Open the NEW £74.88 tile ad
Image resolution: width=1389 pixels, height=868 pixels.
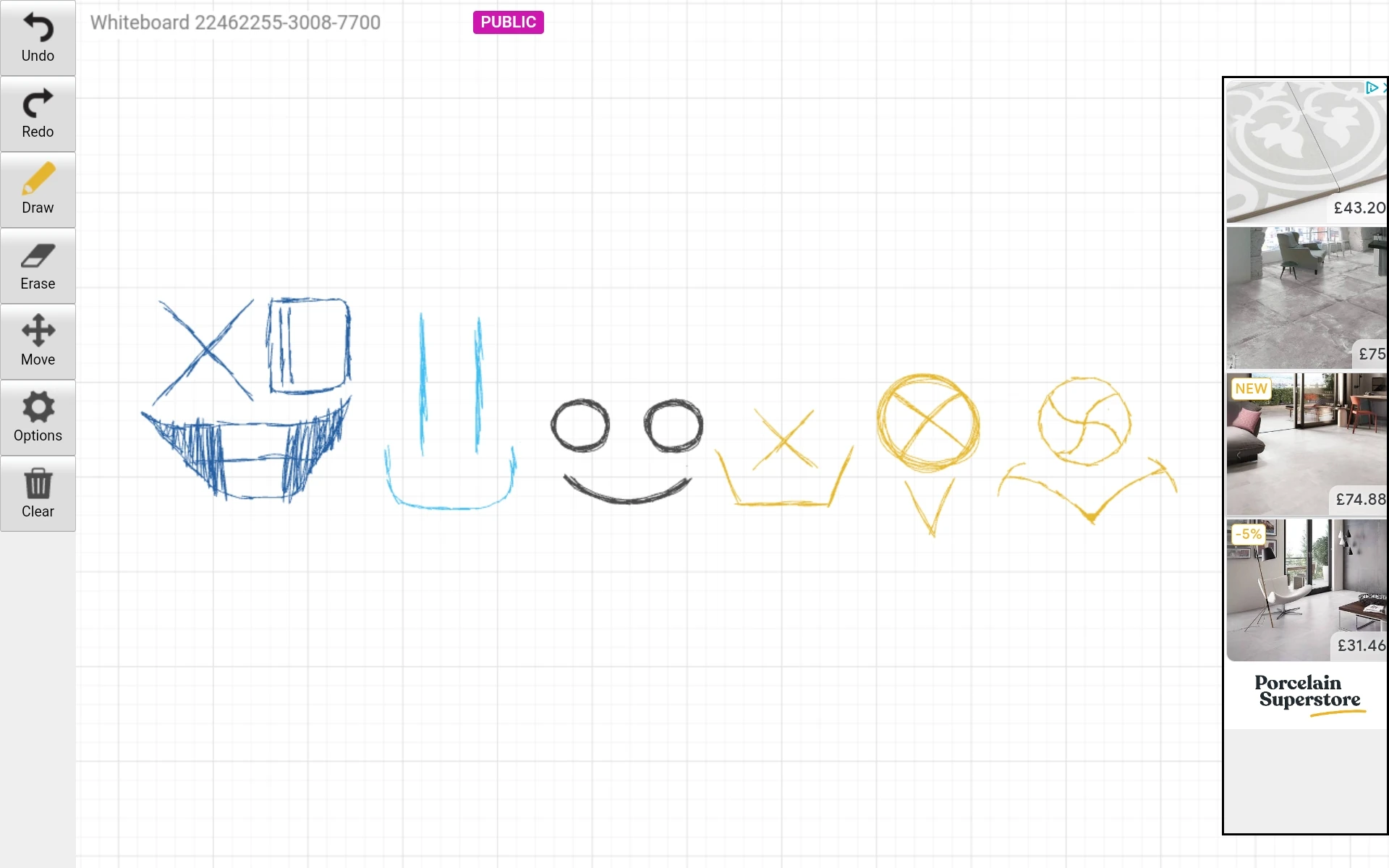point(1306,443)
